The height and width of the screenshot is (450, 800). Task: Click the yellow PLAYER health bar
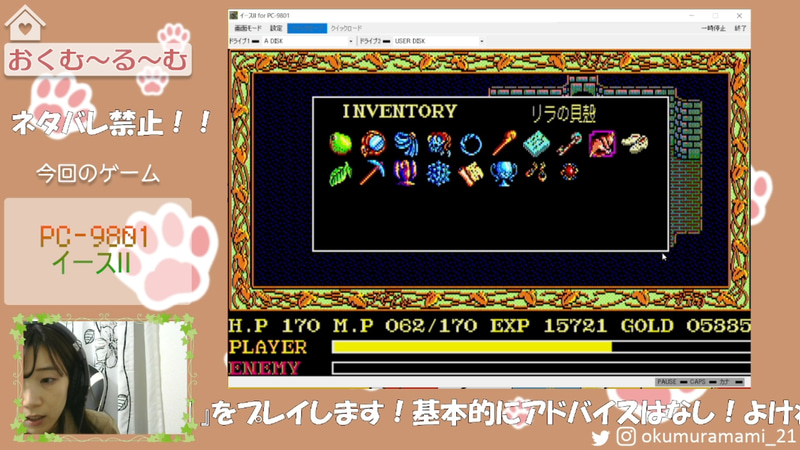472,347
